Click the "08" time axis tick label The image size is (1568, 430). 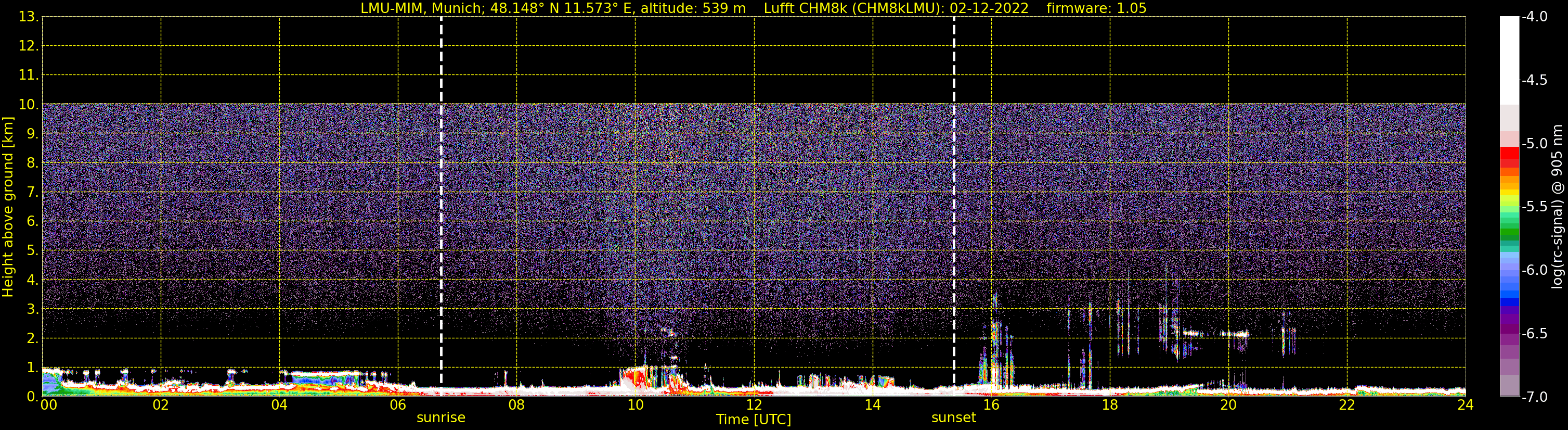[x=517, y=405]
